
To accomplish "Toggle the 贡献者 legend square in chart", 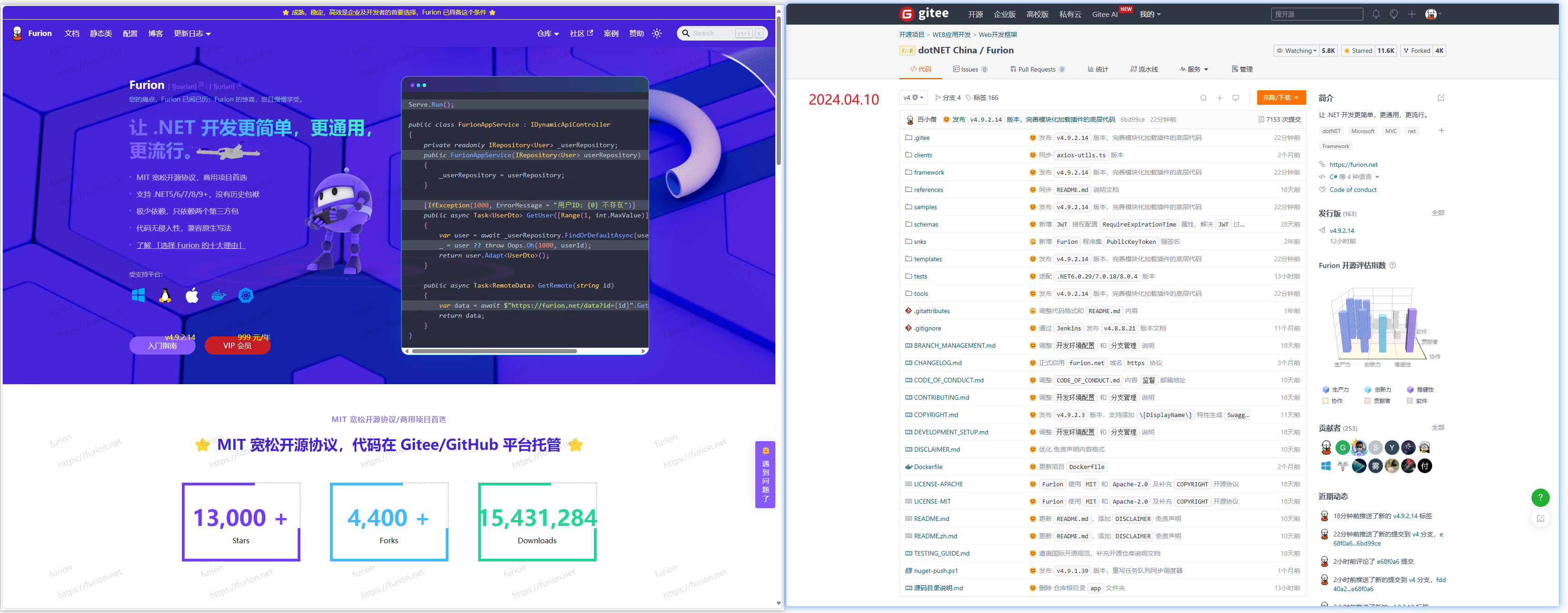I will 1367,401.
